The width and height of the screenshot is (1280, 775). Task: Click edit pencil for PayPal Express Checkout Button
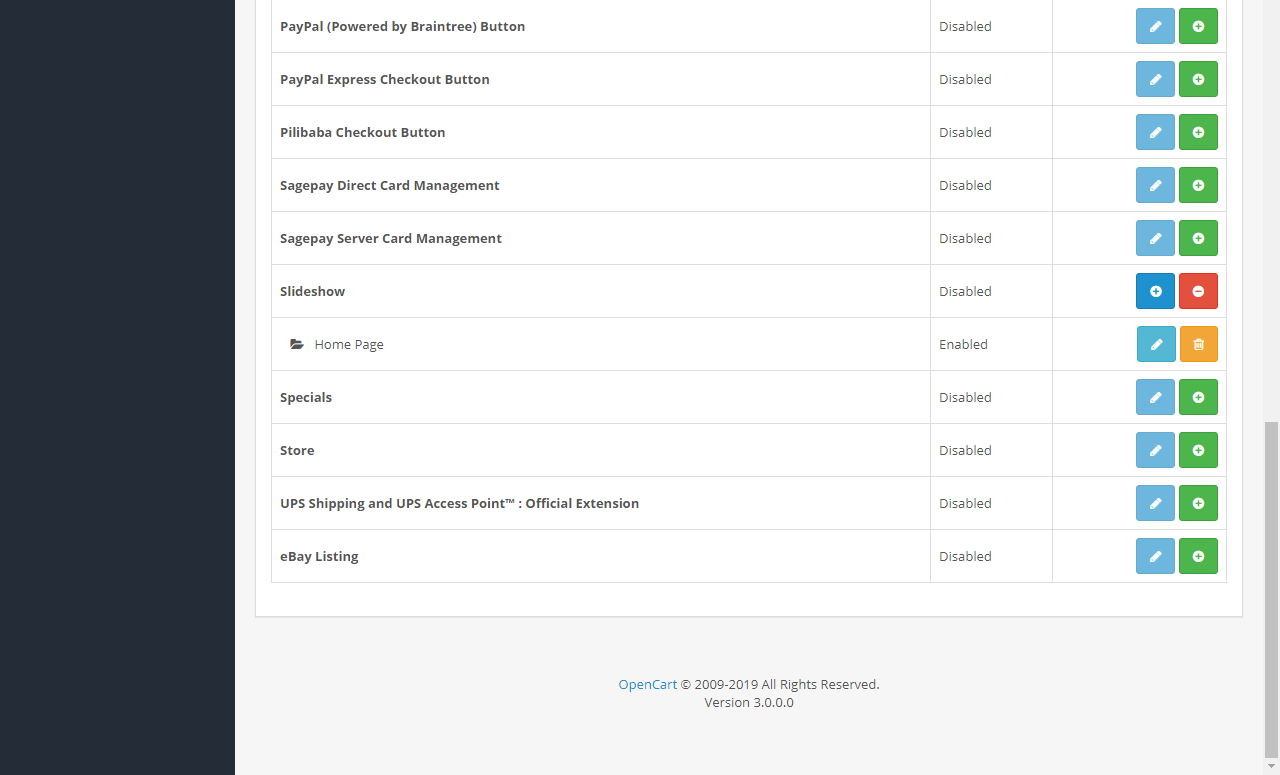click(x=1155, y=79)
